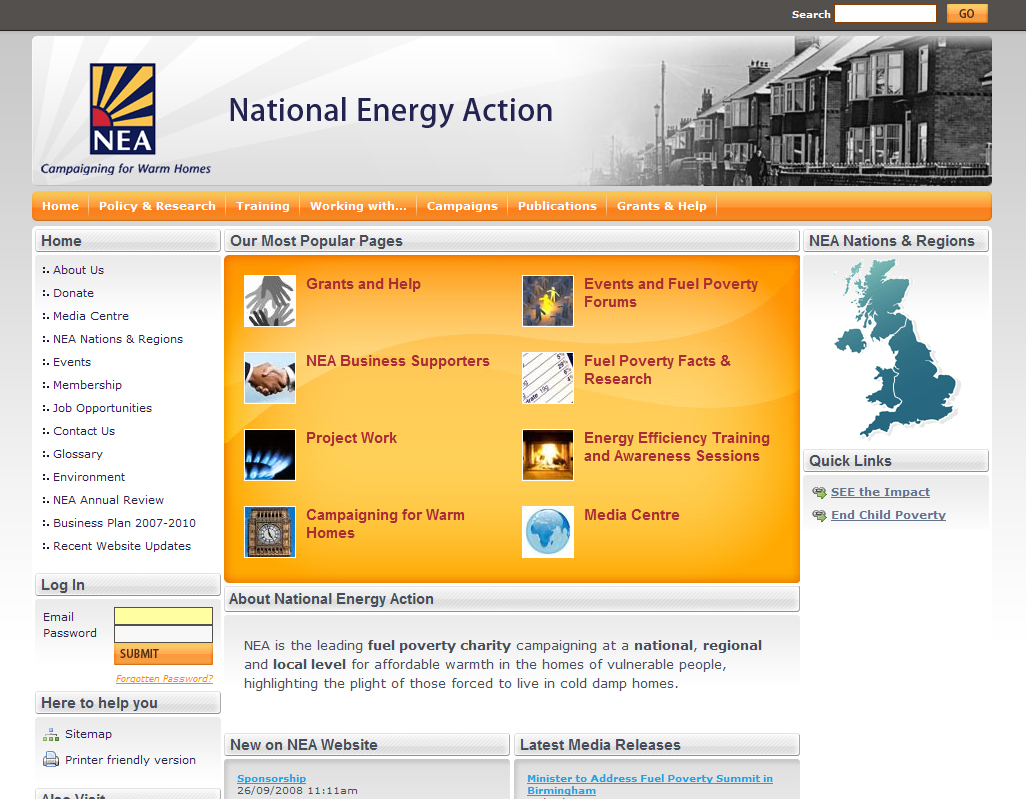The height and width of the screenshot is (799, 1026).
Task: Open Media Centre heading in popular pages
Action: pos(631,515)
